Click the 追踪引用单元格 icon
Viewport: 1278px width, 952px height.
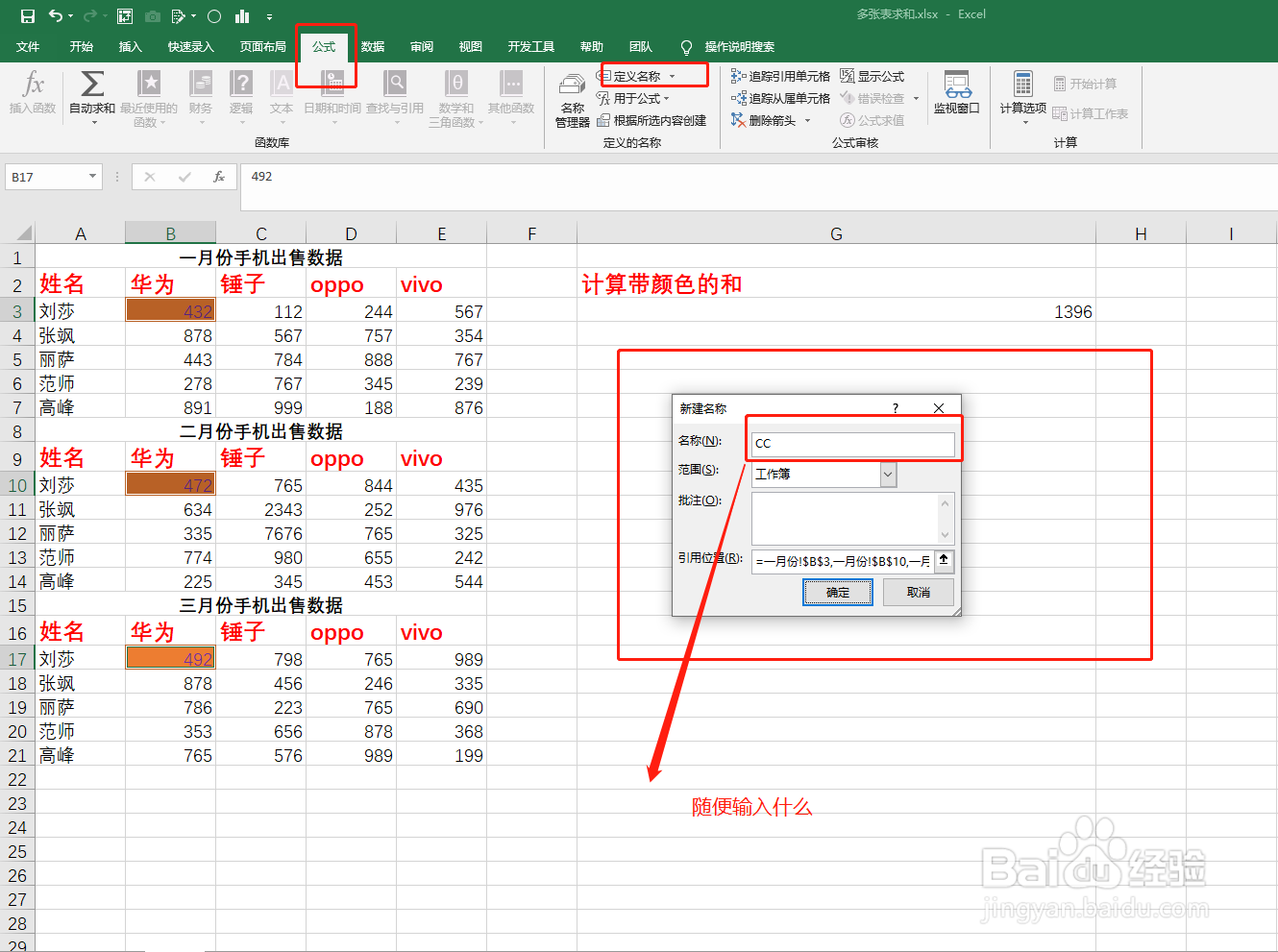pos(780,74)
